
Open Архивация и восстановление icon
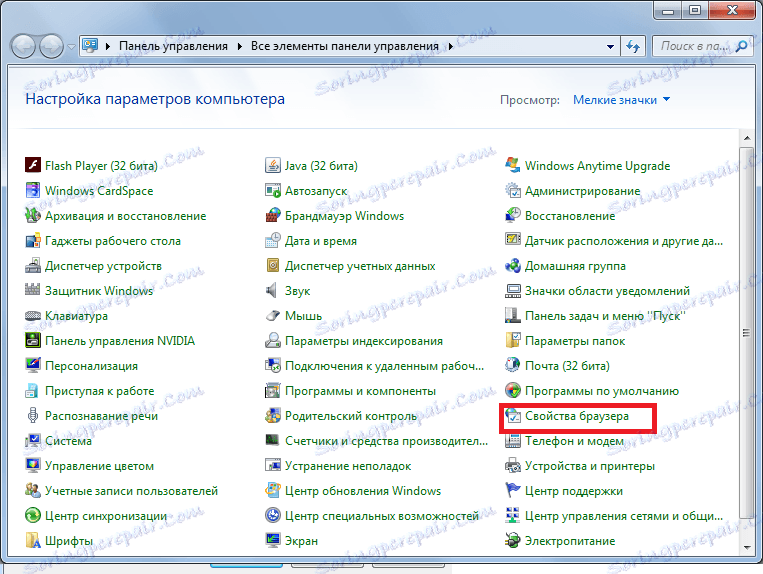pyautogui.click(x=33, y=215)
